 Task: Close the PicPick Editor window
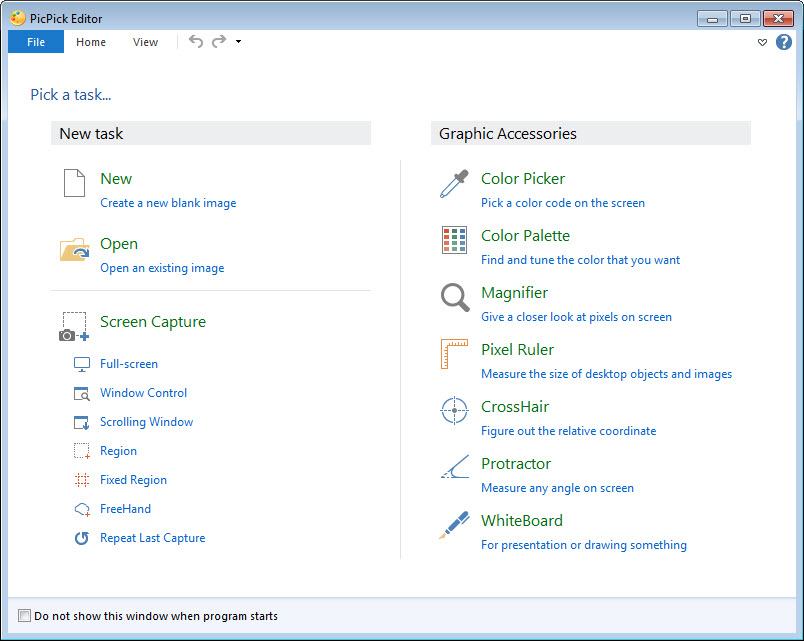(778, 19)
